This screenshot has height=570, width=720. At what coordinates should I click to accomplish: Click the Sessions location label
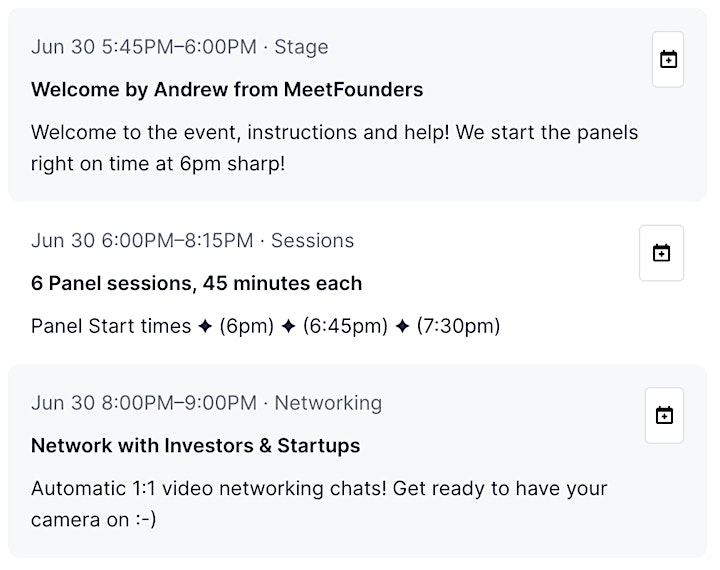click(312, 241)
